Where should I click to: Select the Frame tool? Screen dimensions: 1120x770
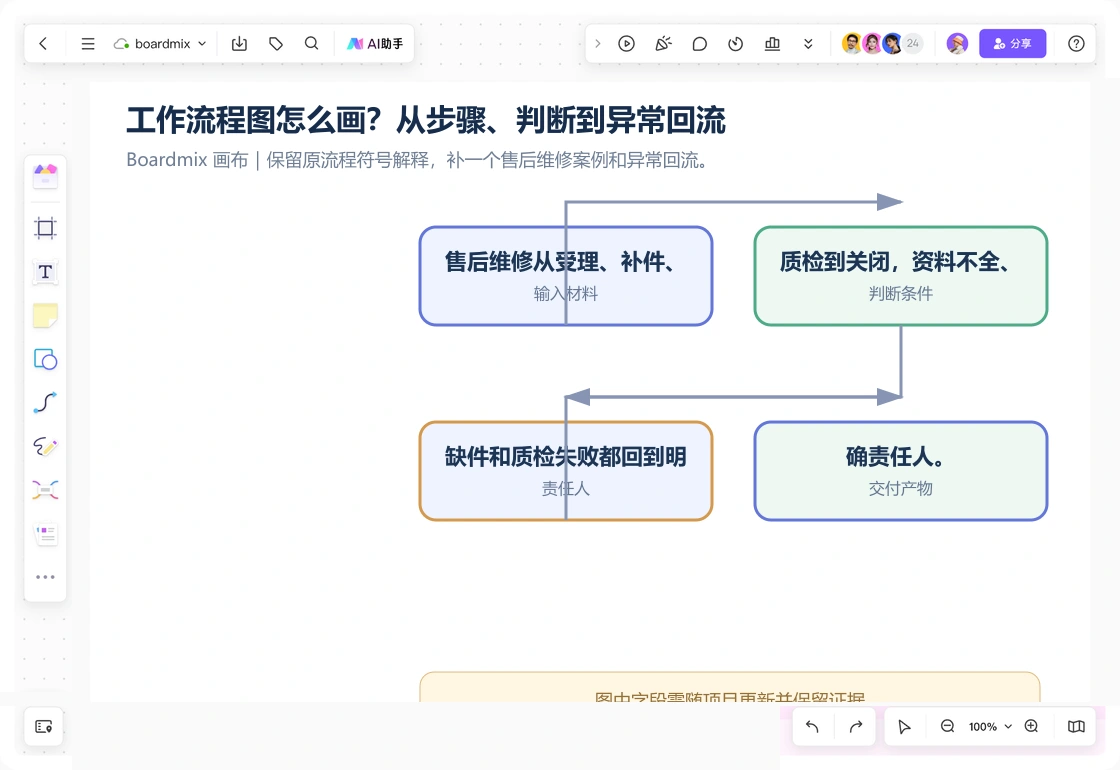pos(45,228)
